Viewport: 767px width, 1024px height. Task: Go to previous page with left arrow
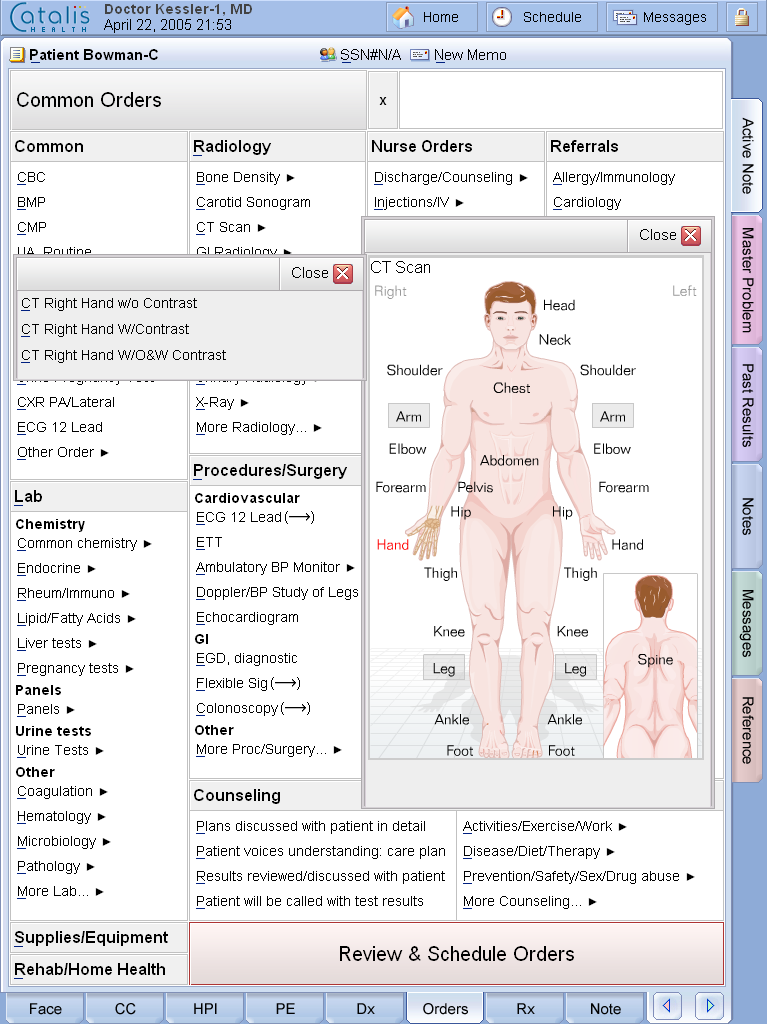click(x=666, y=1004)
